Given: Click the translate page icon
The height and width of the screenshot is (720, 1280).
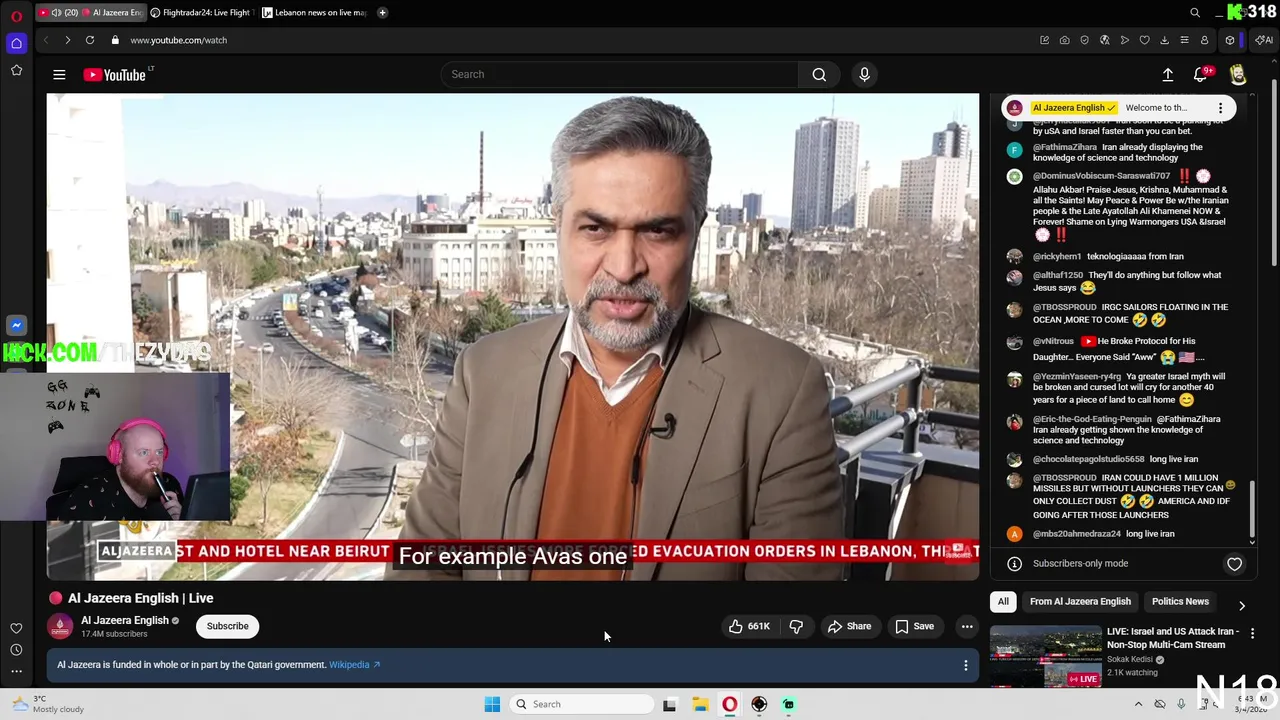Looking at the screenshot, I should coord(1104,40).
